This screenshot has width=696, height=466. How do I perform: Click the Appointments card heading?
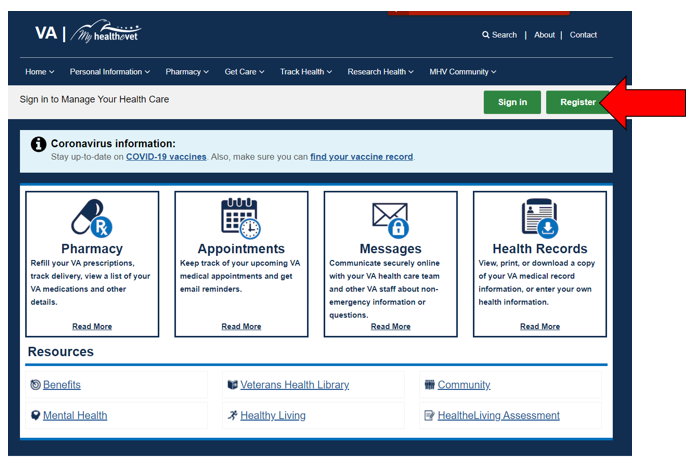tap(241, 249)
